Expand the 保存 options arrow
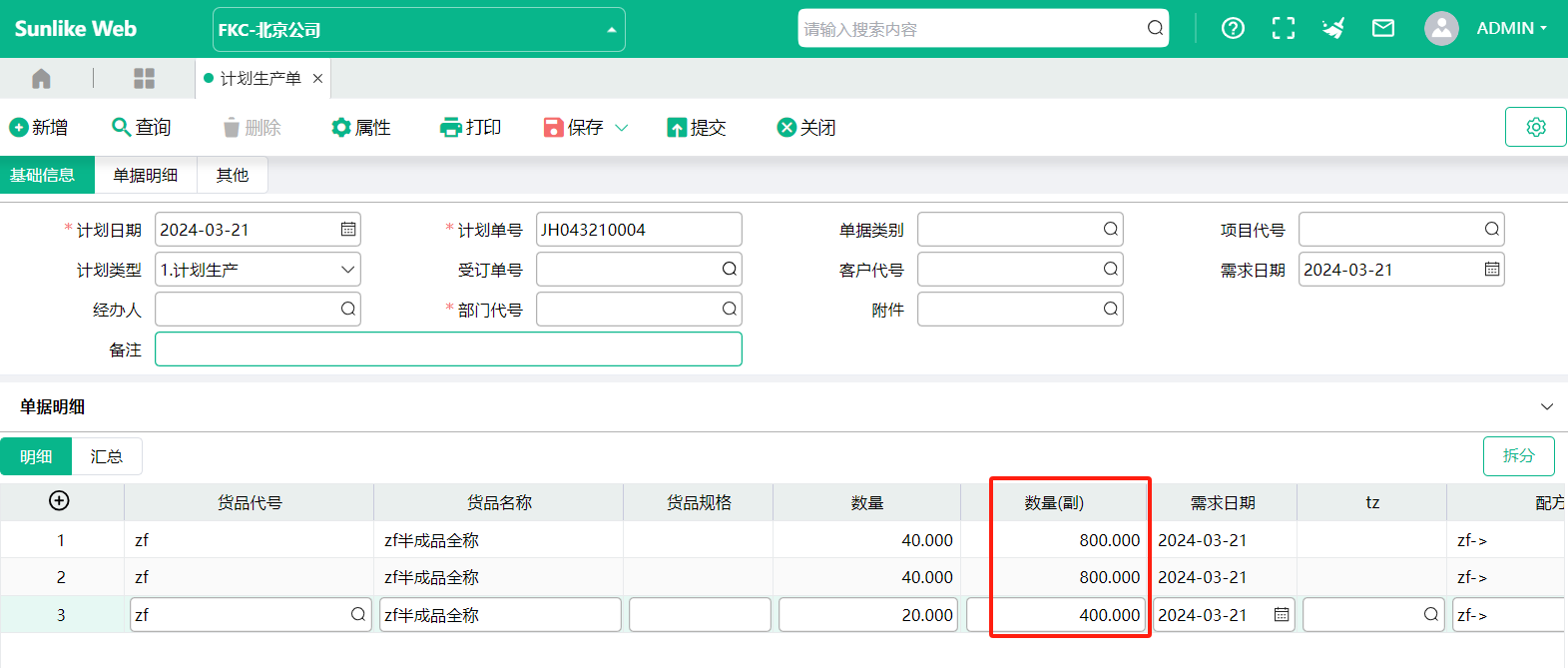1568x668 pixels. tap(621, 128)
